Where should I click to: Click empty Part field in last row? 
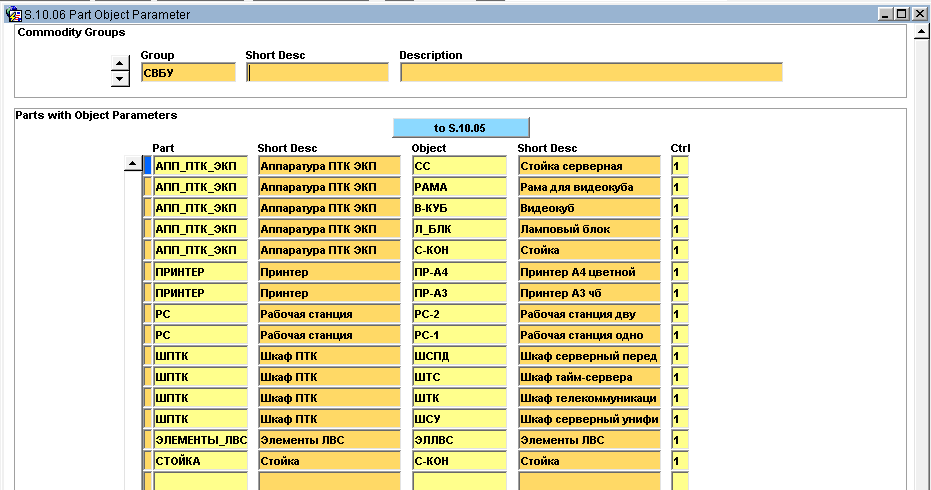[x=201, y=481]
